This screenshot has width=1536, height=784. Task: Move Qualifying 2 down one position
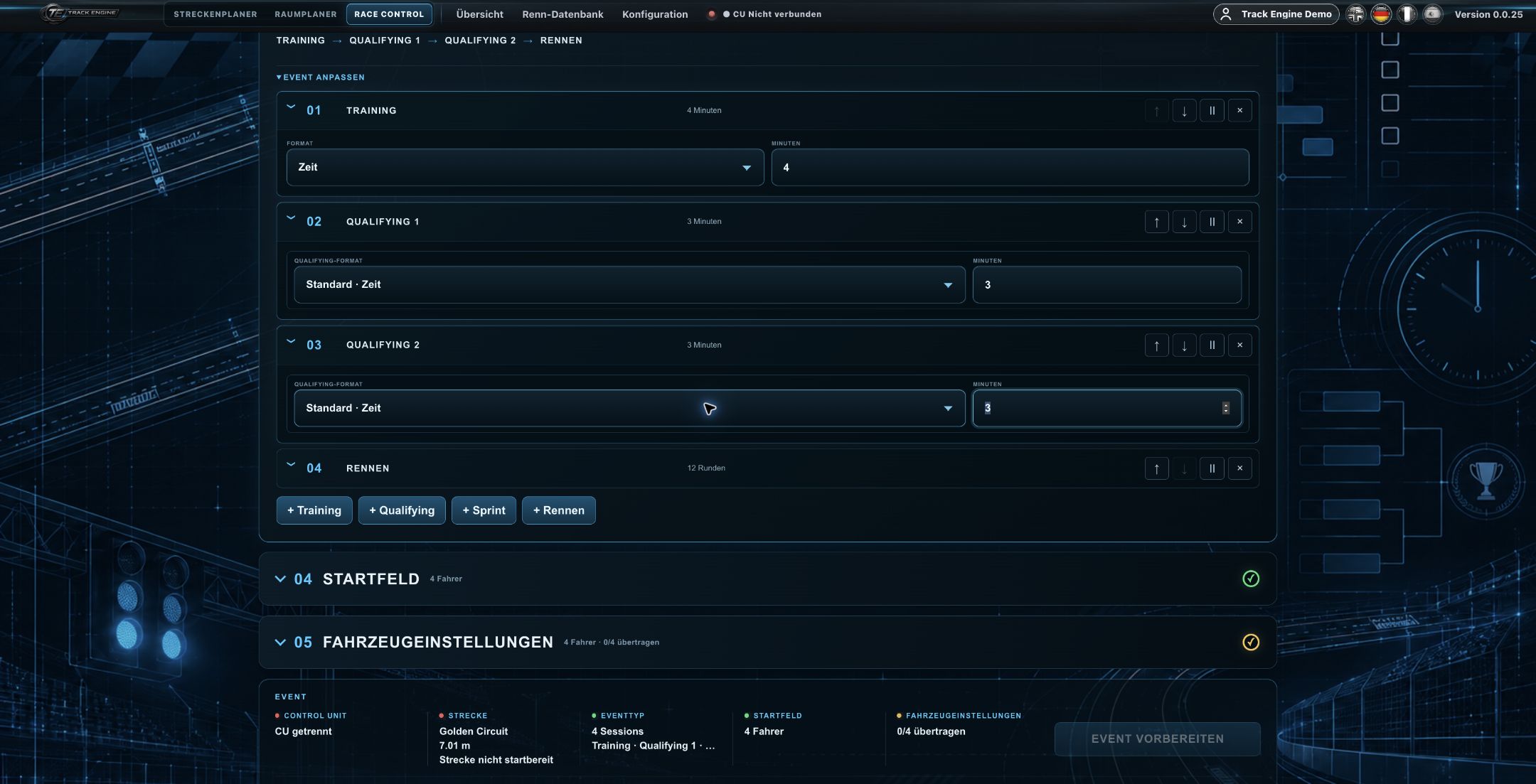tap(1184, 345)
